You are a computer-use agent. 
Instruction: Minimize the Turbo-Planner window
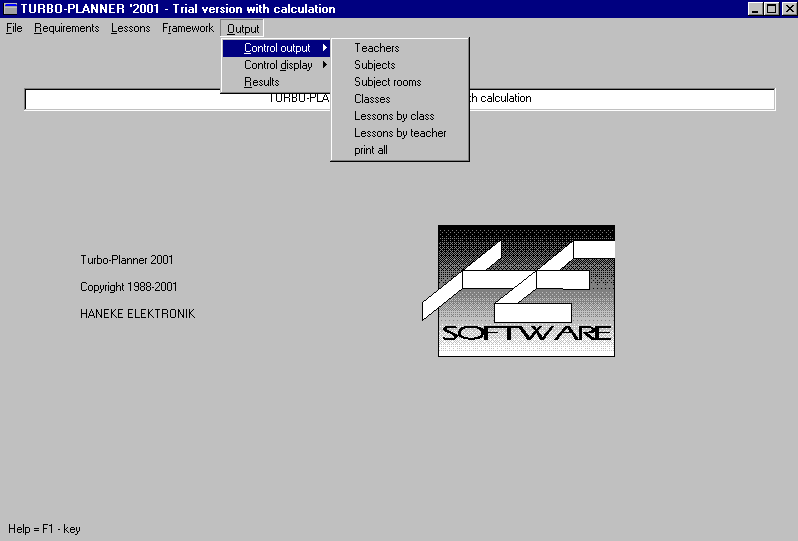755,9
